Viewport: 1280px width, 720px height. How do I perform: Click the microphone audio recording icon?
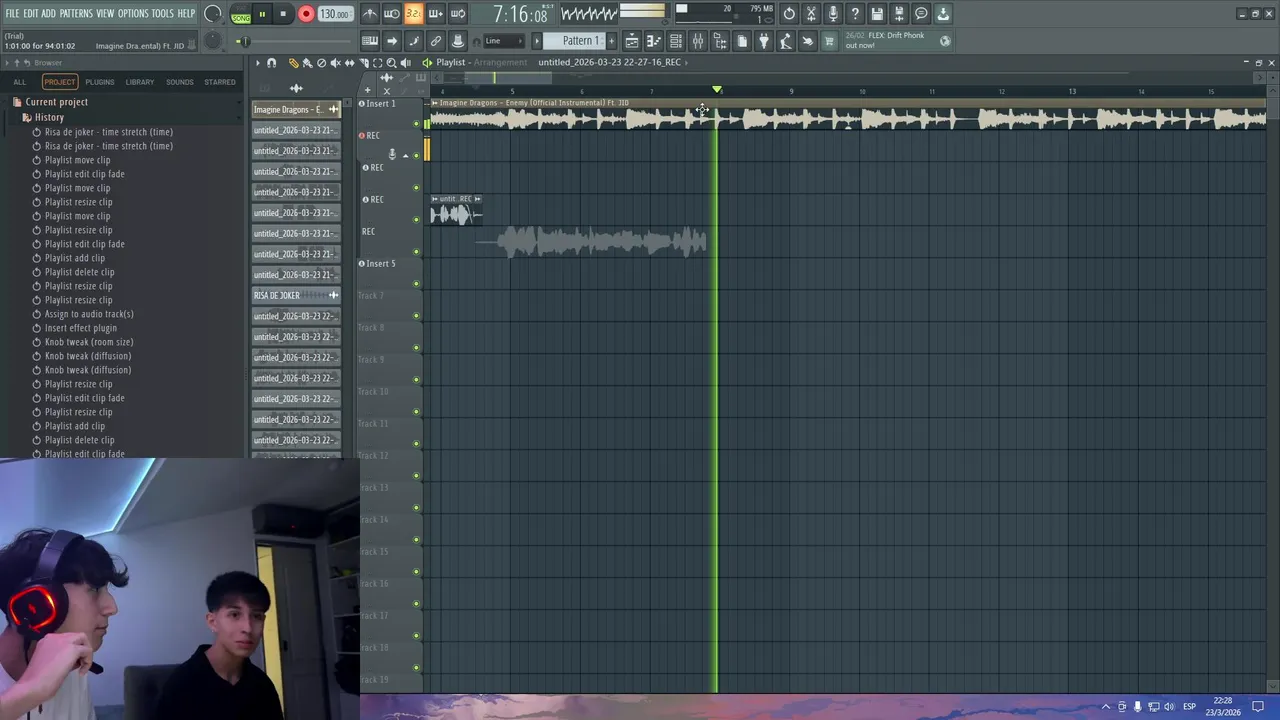coord(833,14)
